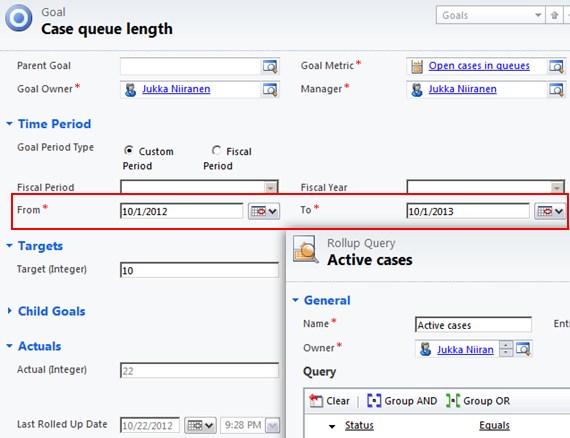Screen dimensions: 570x438
Task: Select the Fiscal Period radio button
Action: click(216, 150)
